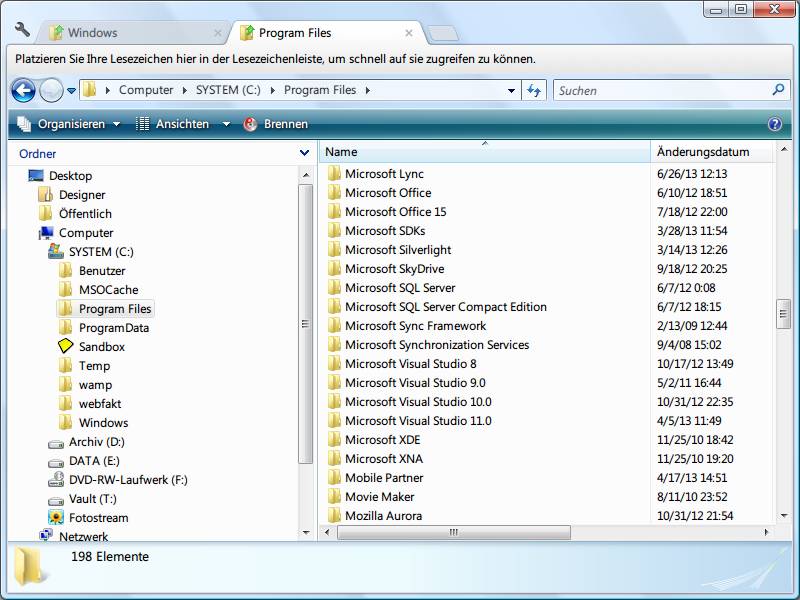Screen dimensions: 800x600
Task: Select webfakt folder in the tree
Action: 100,404
